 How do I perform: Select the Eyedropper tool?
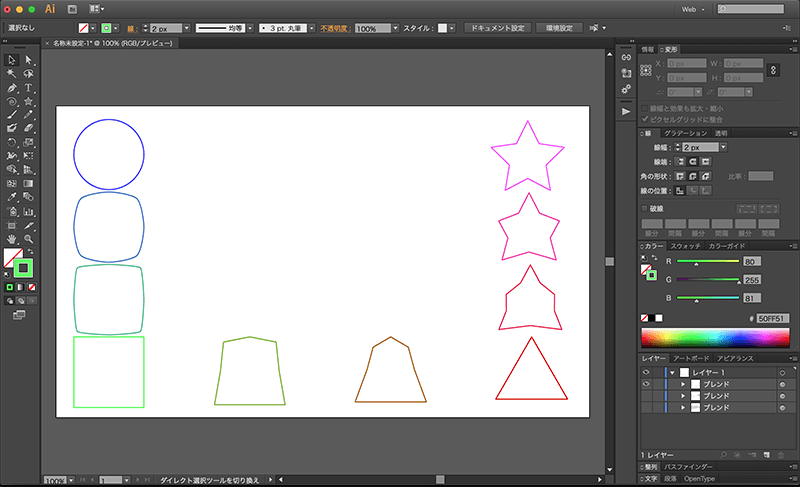click(x=11, y=197)
